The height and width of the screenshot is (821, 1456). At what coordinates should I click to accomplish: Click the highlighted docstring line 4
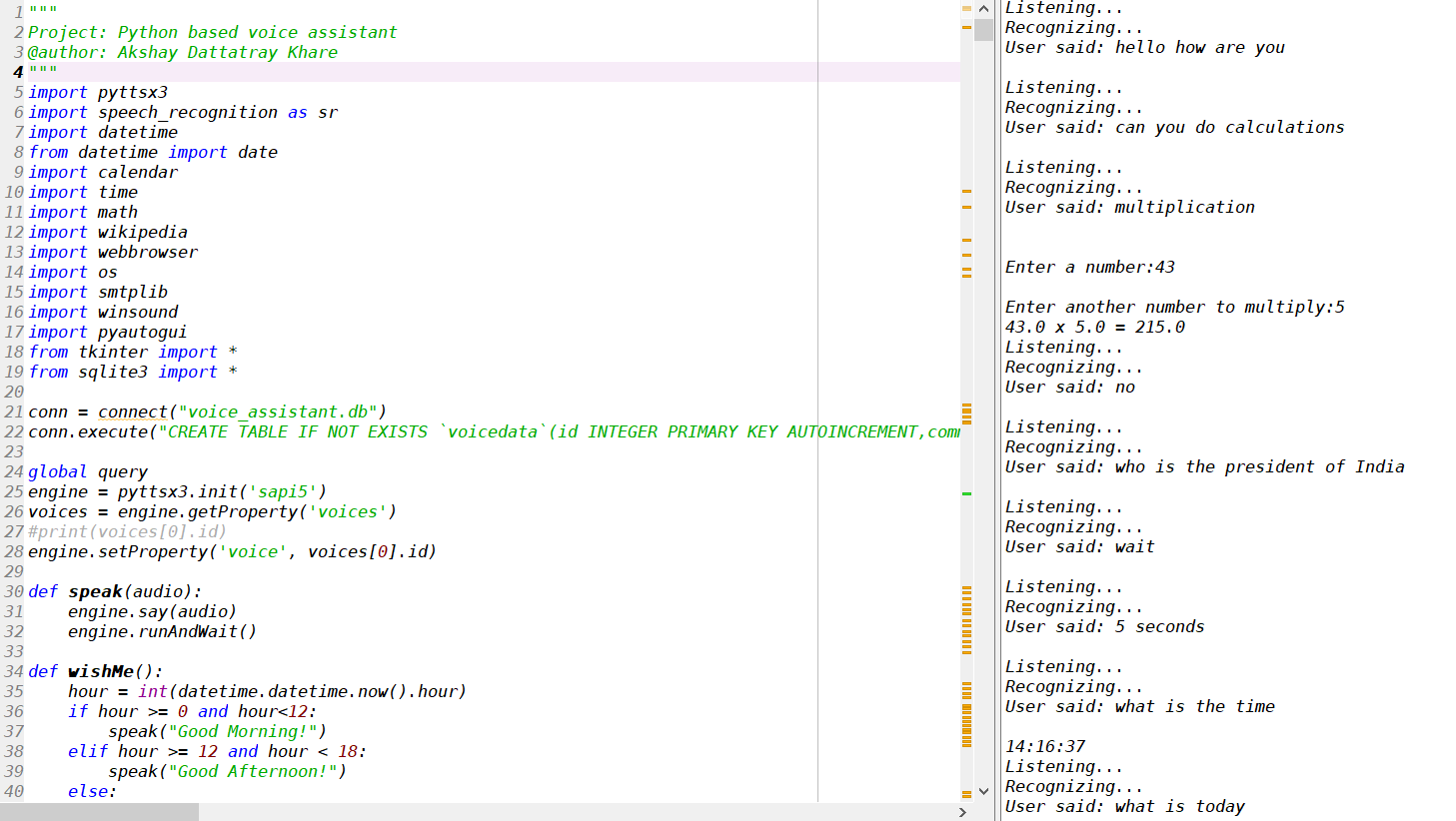click(x=40, y=72)
